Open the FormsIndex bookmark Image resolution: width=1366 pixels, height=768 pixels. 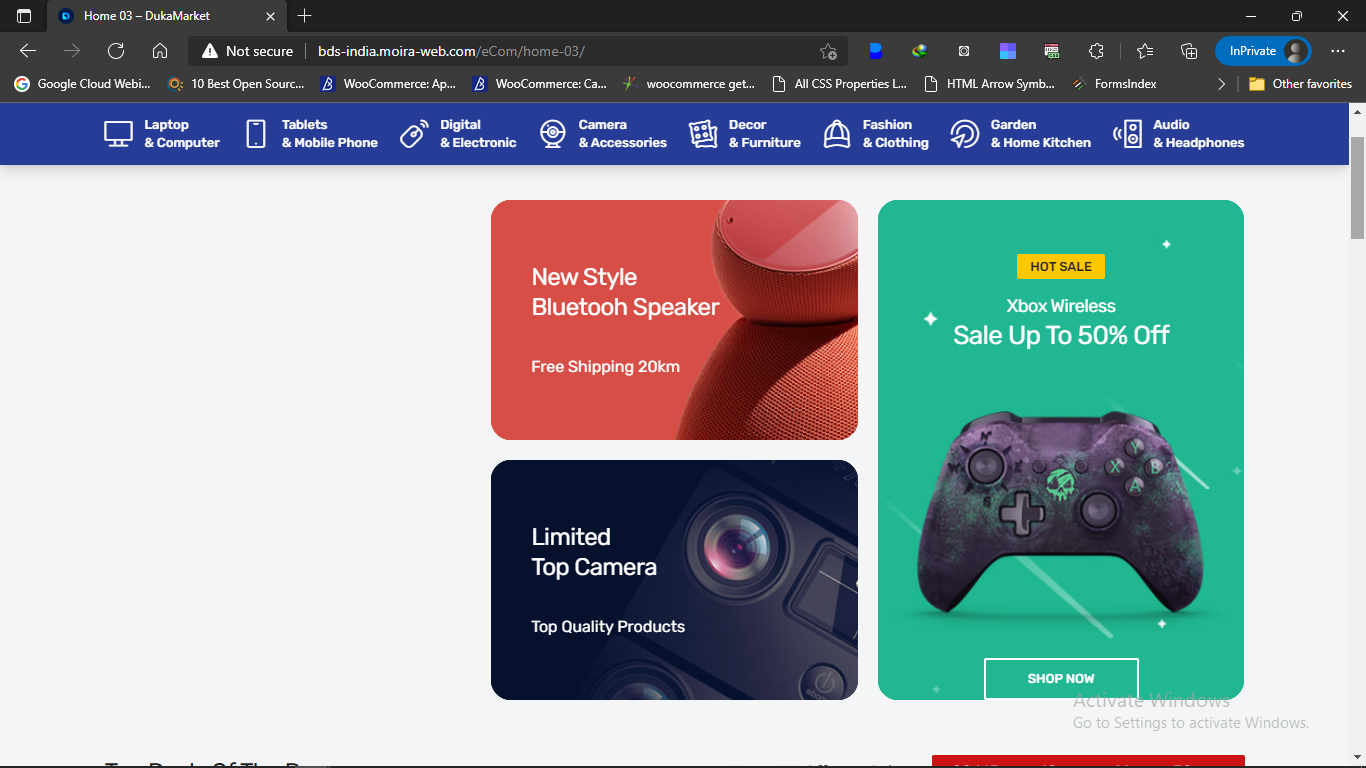click(1114, 84)
